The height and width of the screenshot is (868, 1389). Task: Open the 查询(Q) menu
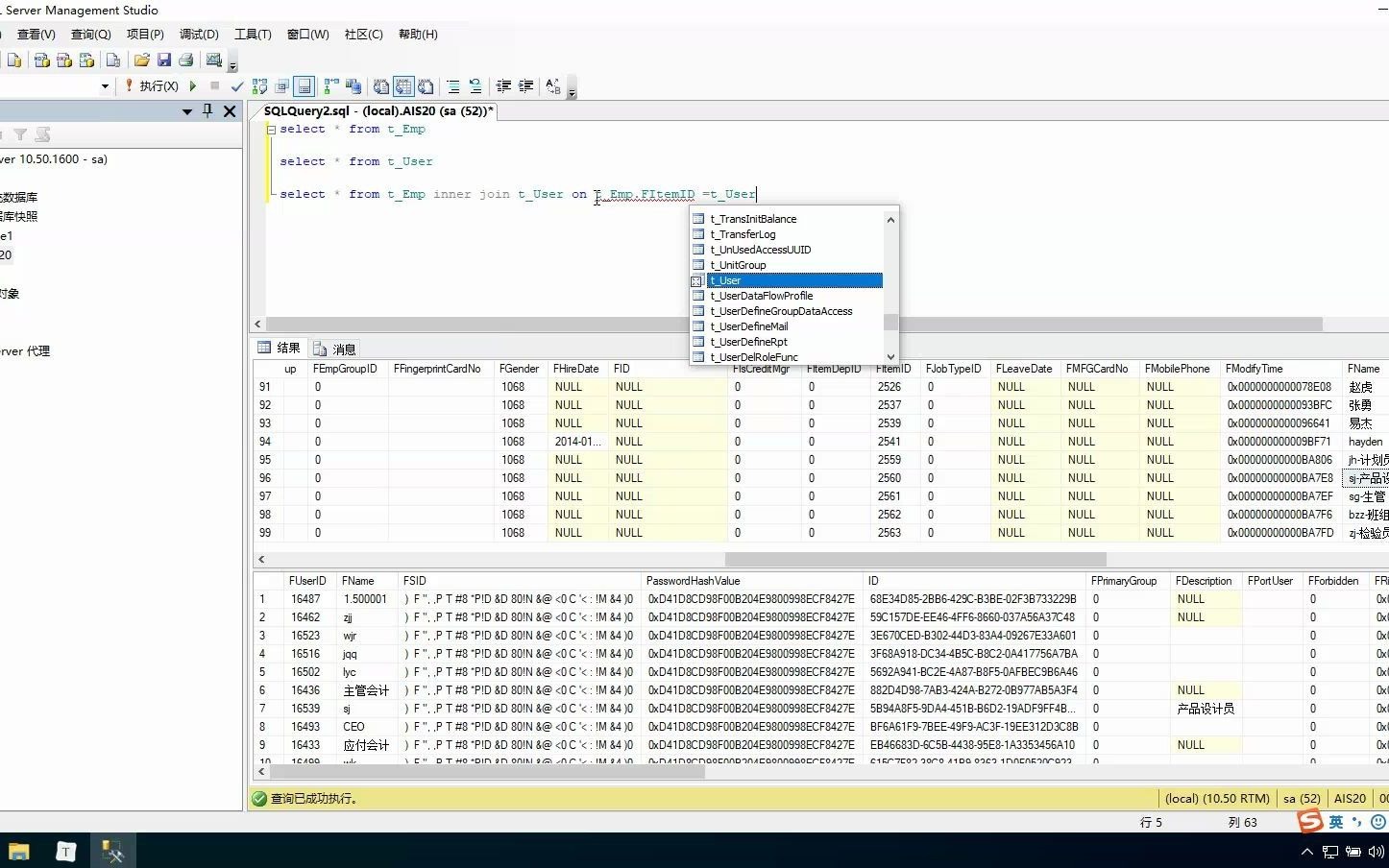tap(91, 34)
